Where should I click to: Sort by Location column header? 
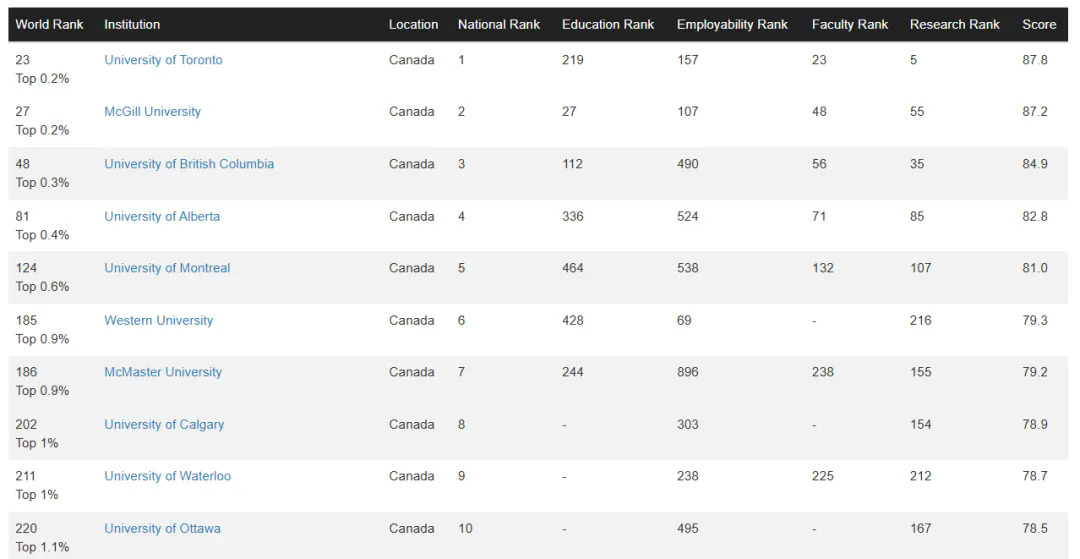413,24
